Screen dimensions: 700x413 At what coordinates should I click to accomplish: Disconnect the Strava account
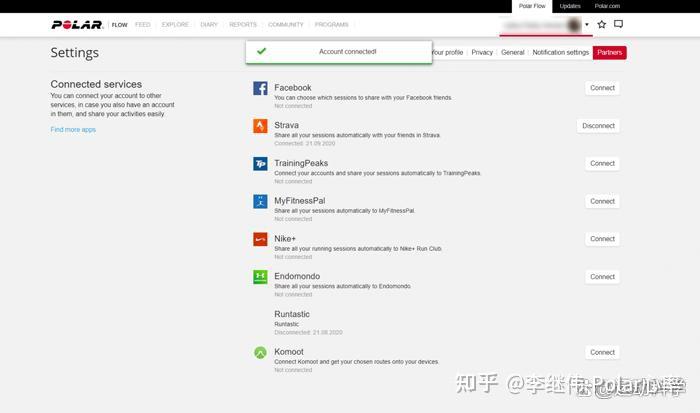598,126
